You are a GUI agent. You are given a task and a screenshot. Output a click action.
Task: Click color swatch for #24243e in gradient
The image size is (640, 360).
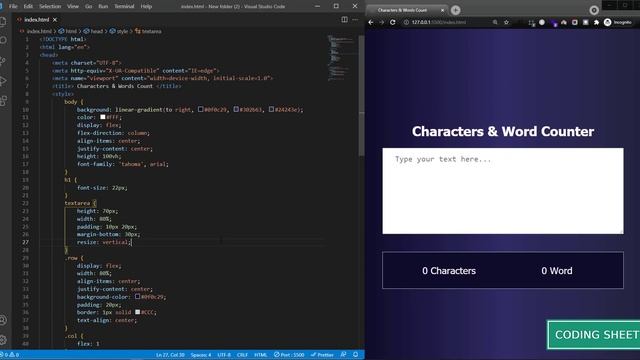pyautogui.click(x=271, y=109)
